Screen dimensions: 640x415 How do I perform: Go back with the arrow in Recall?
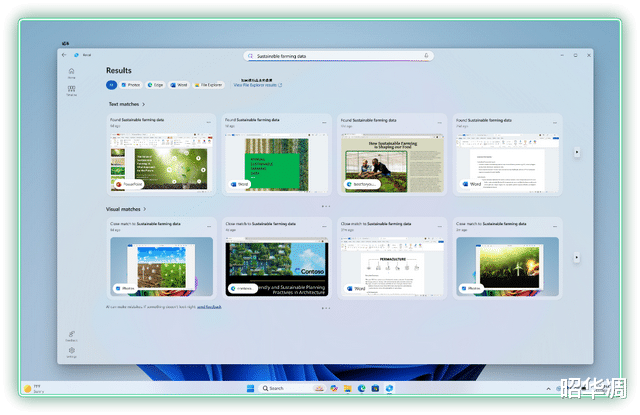click(64, 55)
